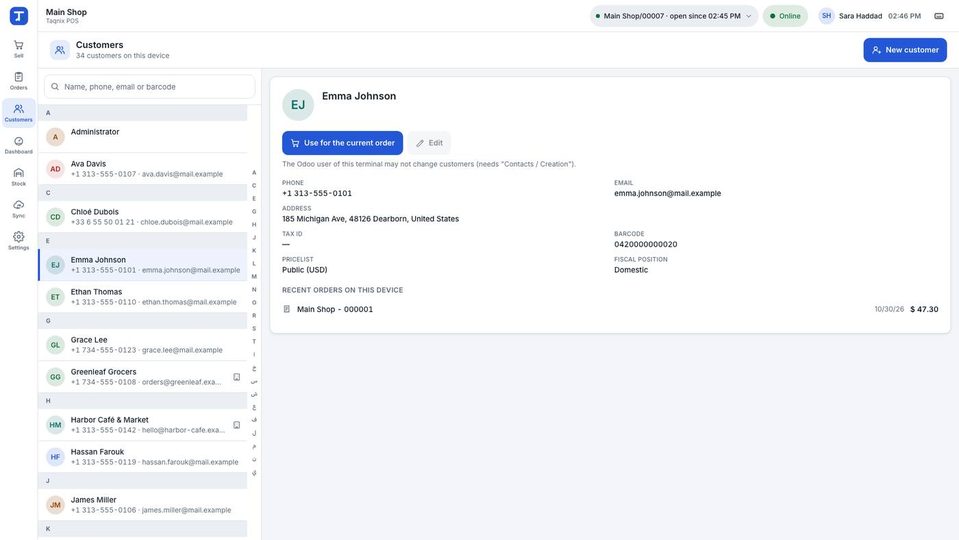959x540 pixels.
Task: Jump to letter M in the alphabet index
Action: (x=254, y=276)
